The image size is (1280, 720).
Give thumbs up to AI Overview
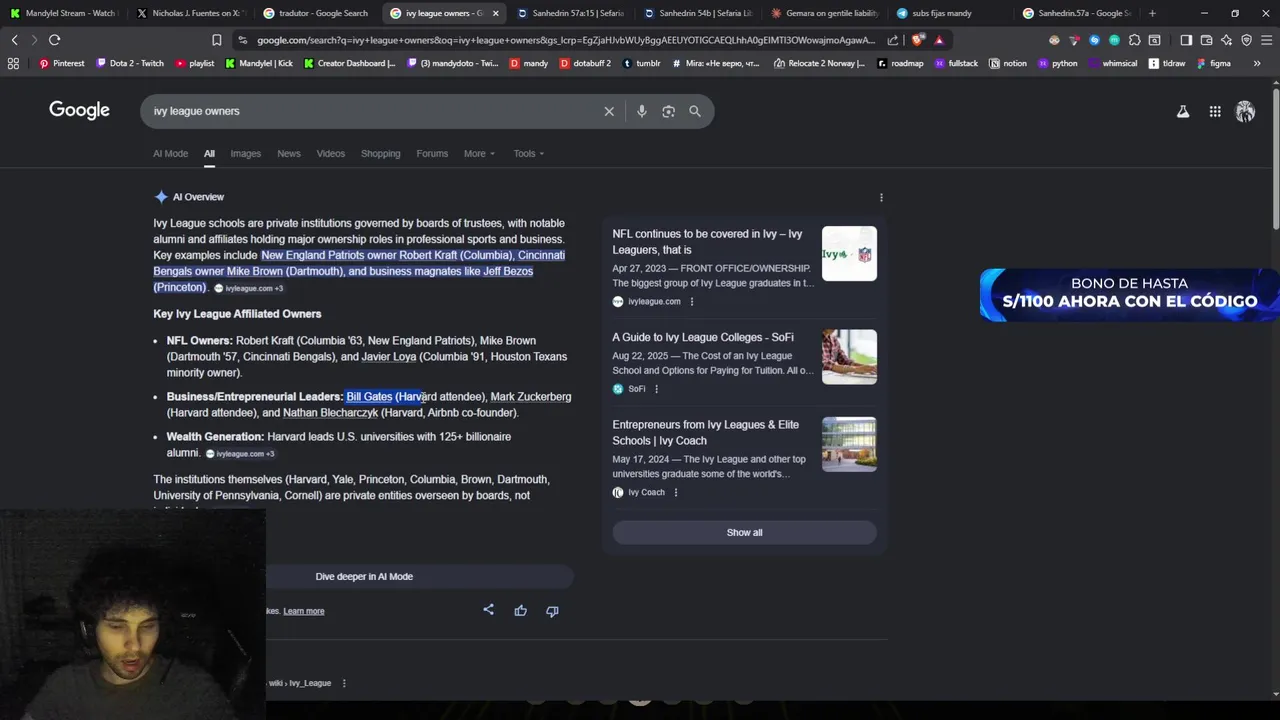pos(520,610)
